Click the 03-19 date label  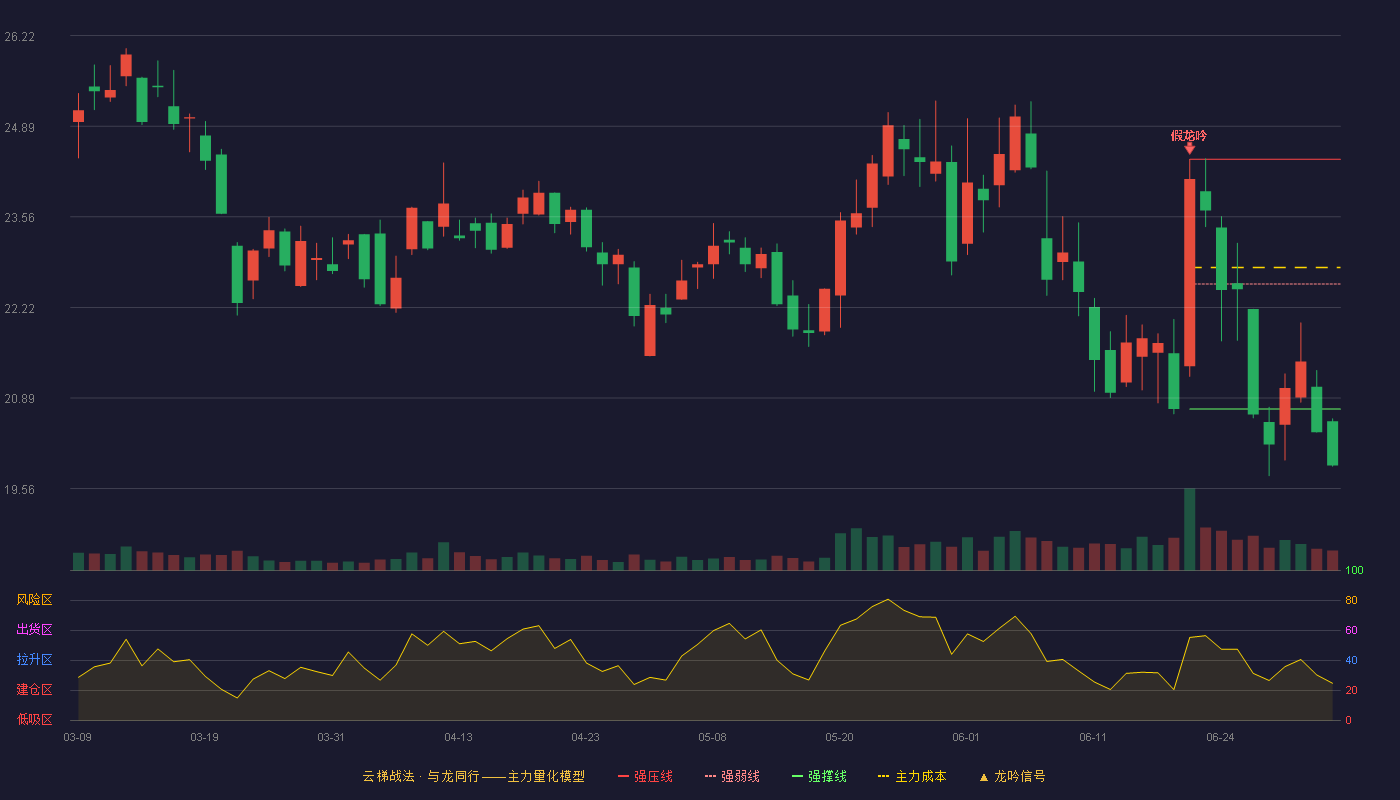coord(204,737)
